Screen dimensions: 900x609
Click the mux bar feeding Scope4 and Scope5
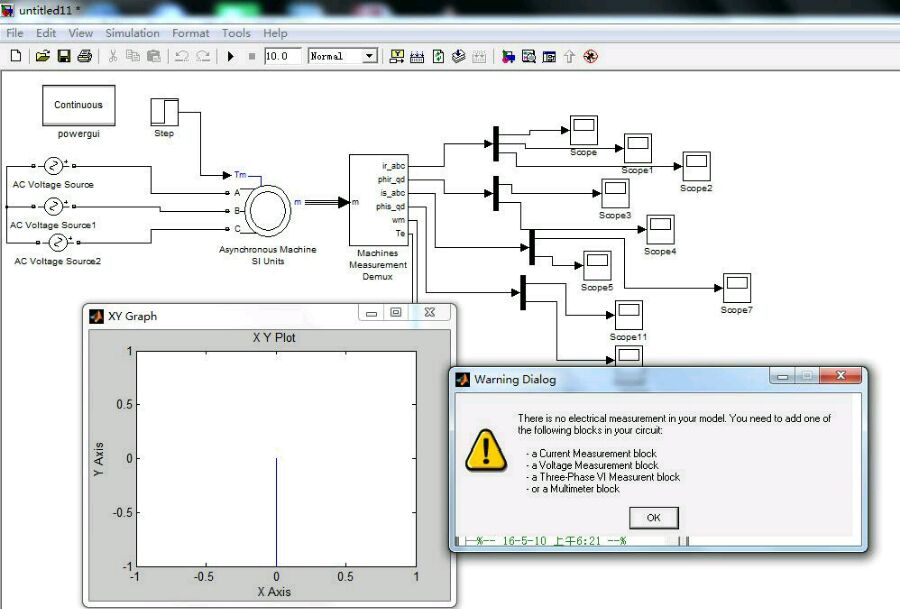(532, 247)
